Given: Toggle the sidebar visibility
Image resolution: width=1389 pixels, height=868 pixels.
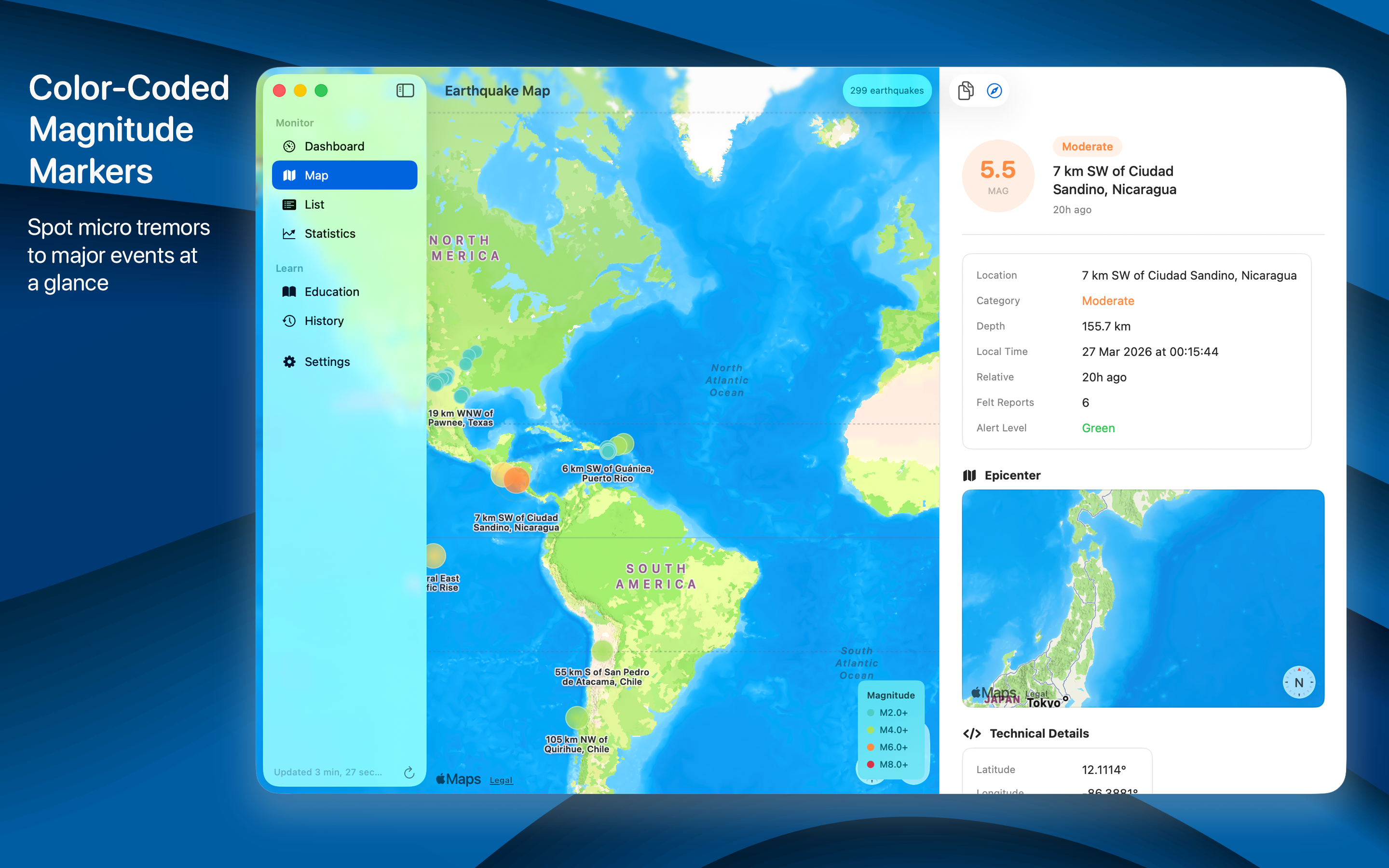Looking at the screenshot, I should click(x=405, y=90).
